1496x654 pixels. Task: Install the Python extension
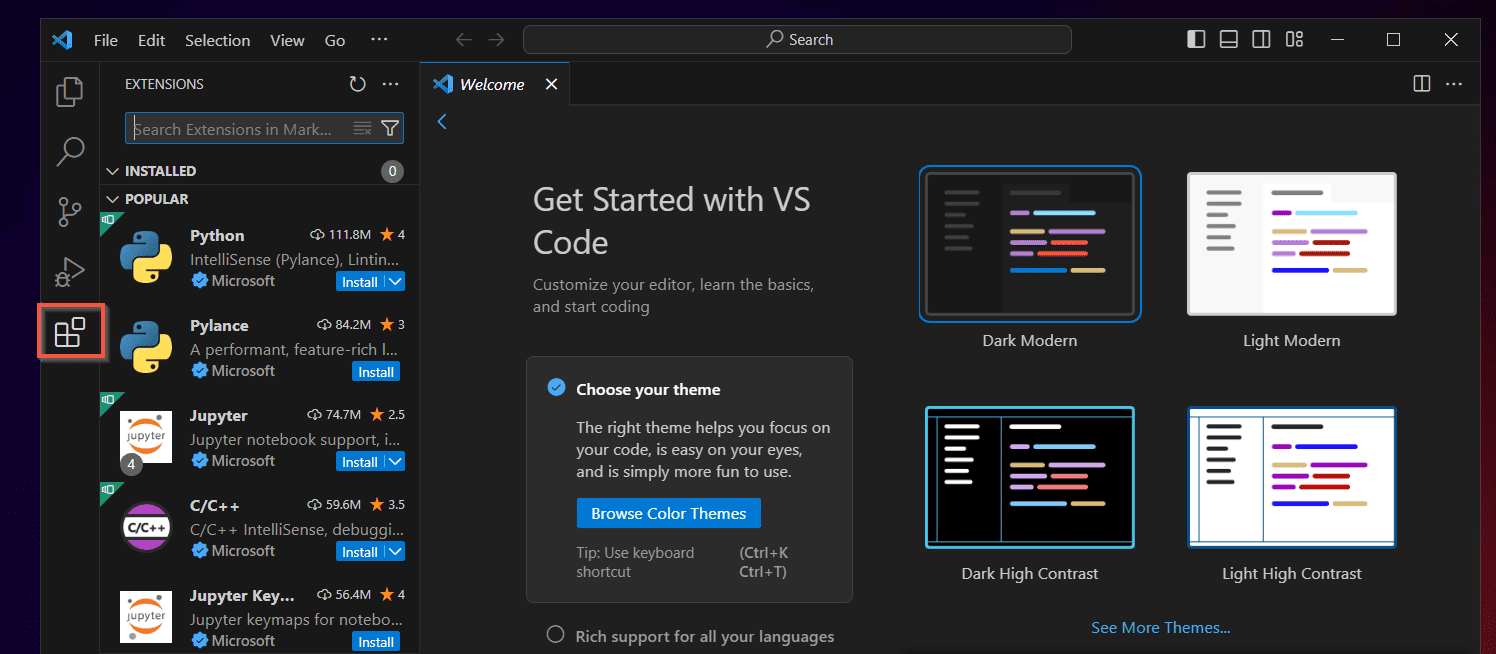[x=360, y=282]
